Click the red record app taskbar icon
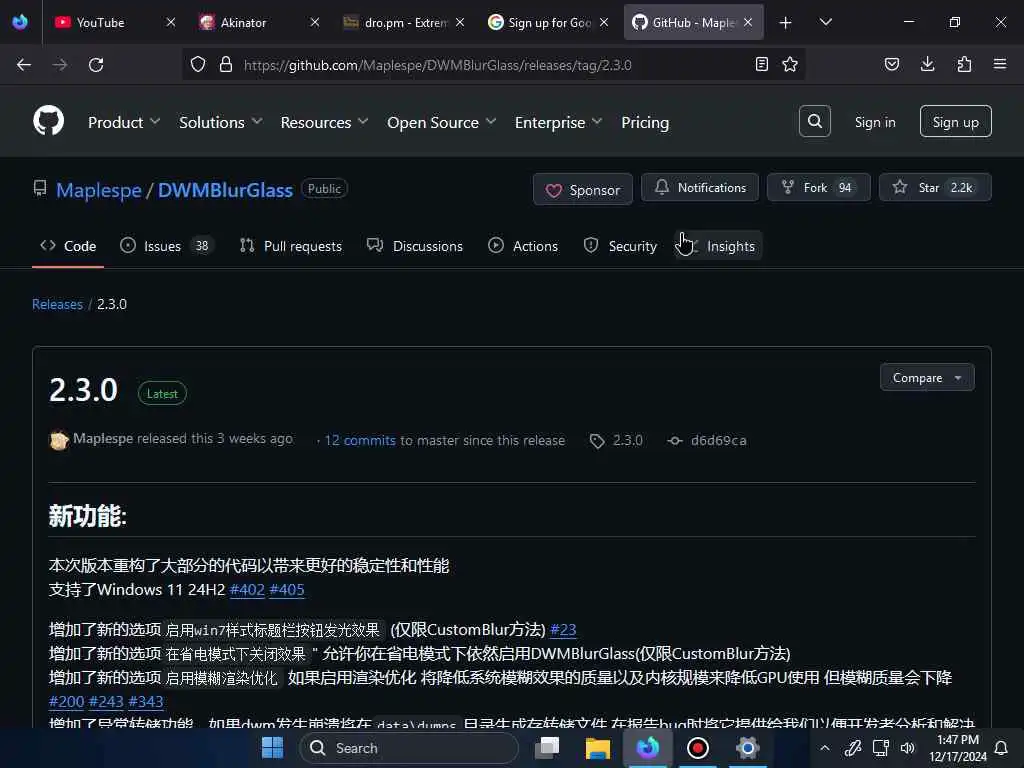 [x=697, y=748]
